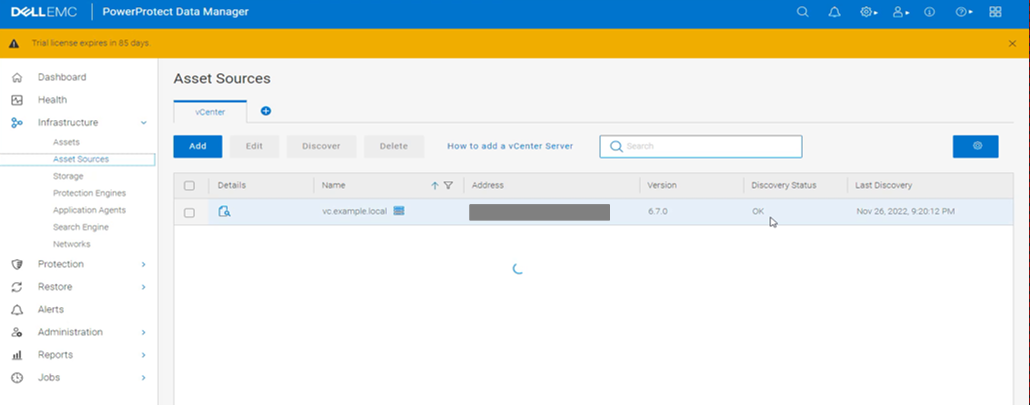Open the details icon for vc.example.local
This screenshot has width=1030, height=405.
click(224, 211)
